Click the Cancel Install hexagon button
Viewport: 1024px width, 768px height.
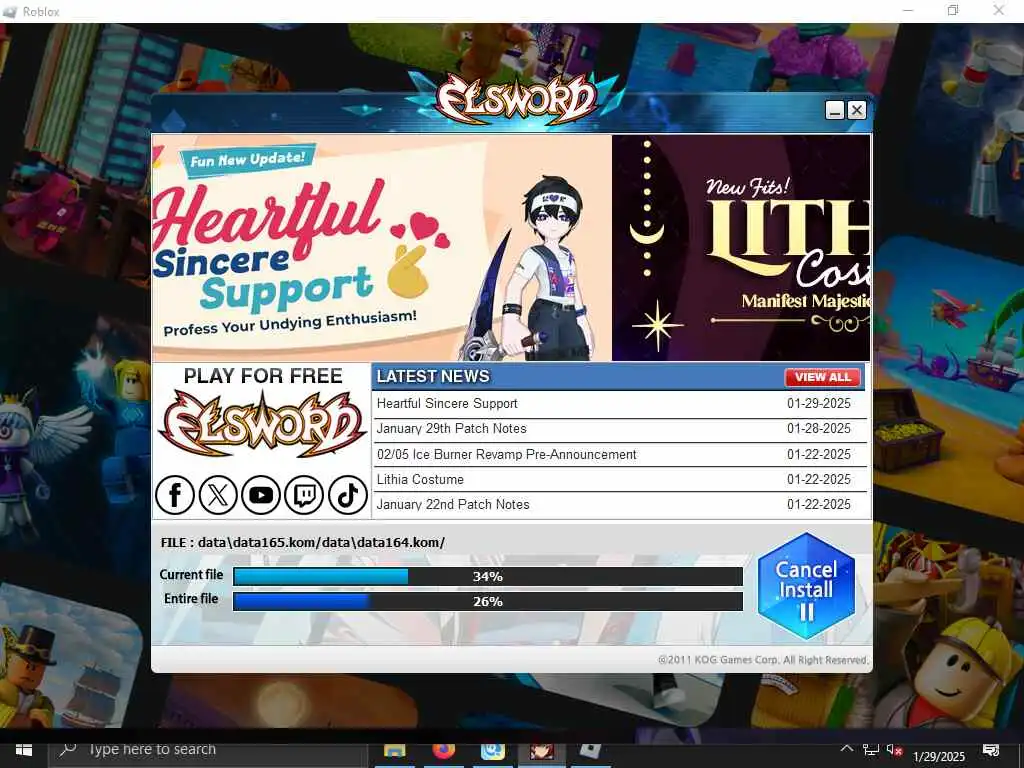pos(807,586)
